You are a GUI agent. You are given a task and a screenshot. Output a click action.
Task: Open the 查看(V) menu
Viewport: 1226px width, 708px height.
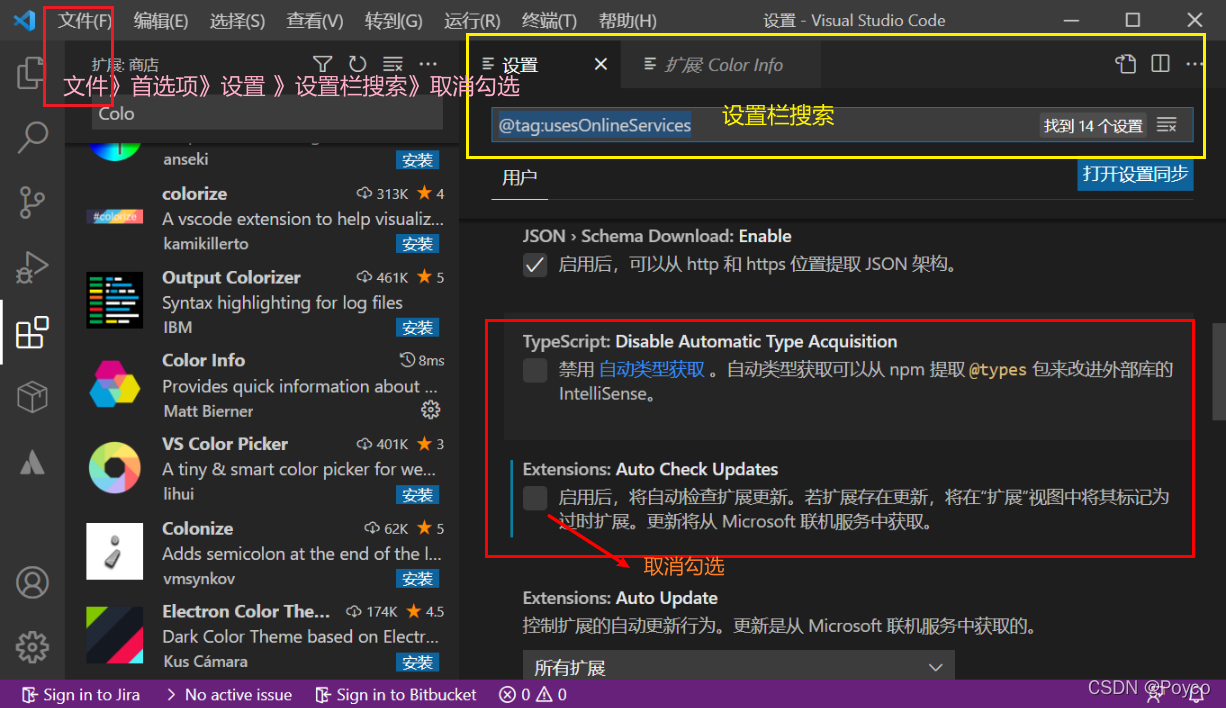[x=315, y=21]
